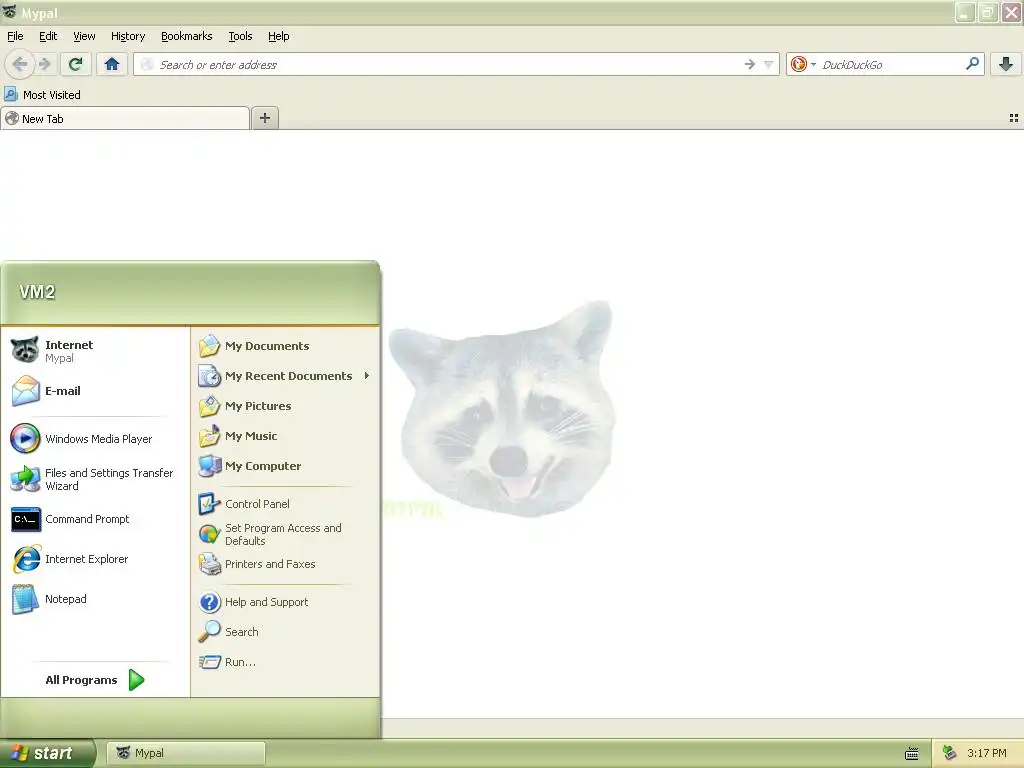Open the Bookmarks menu
The height and width of the screenshot is (768, 1024).
187,36
